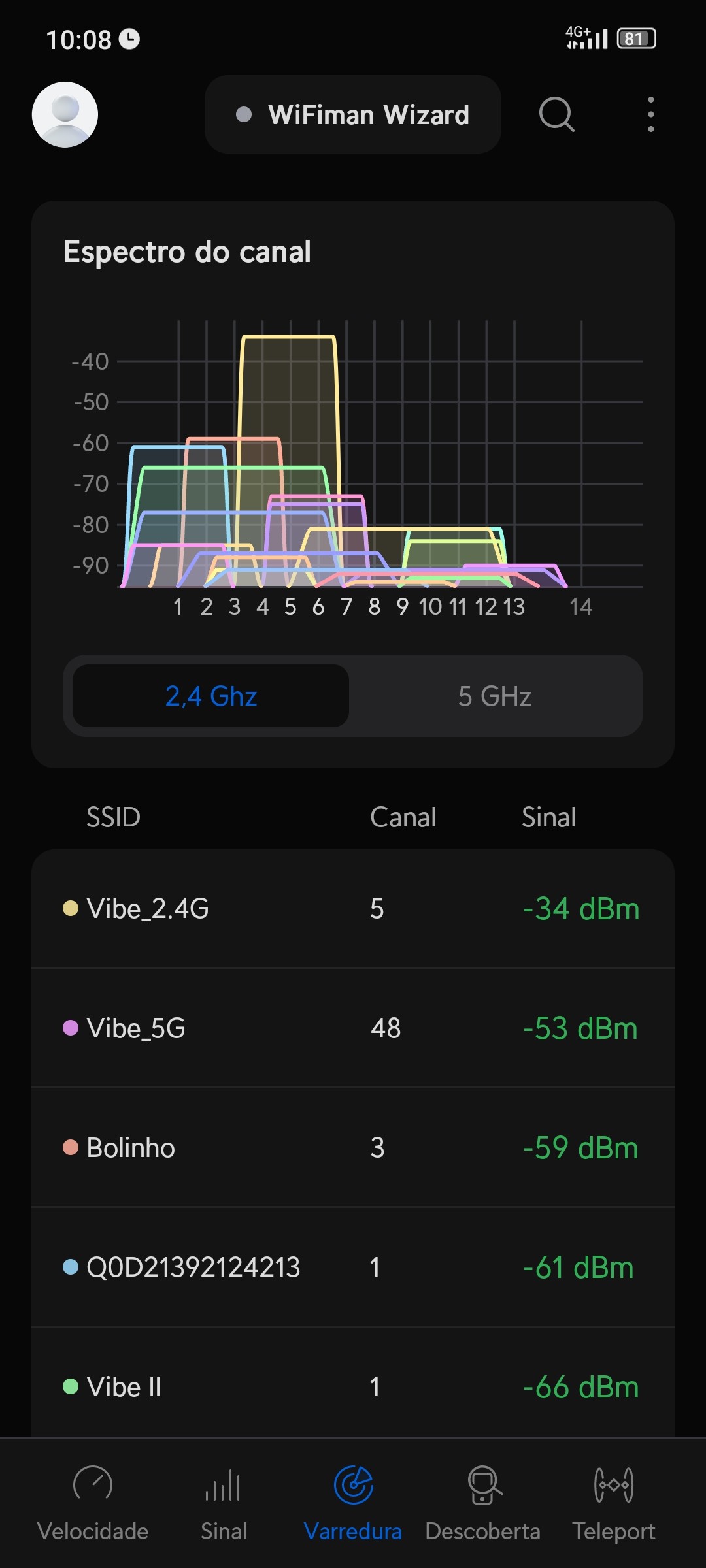Image resolution: width=706 pixels, height=1568 pixels.
Task: Tap the yellow Vibe_2.4G color dot
Action: (71, 908)
